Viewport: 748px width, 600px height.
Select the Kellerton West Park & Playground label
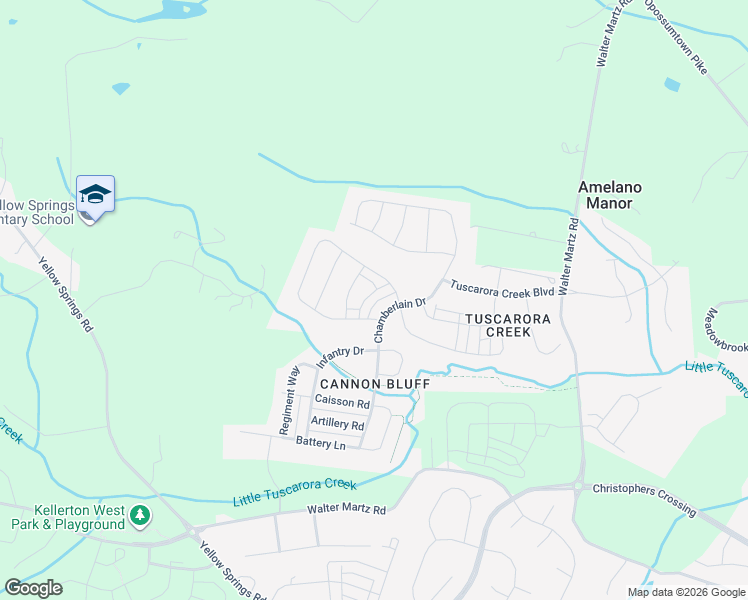(68, 517)
